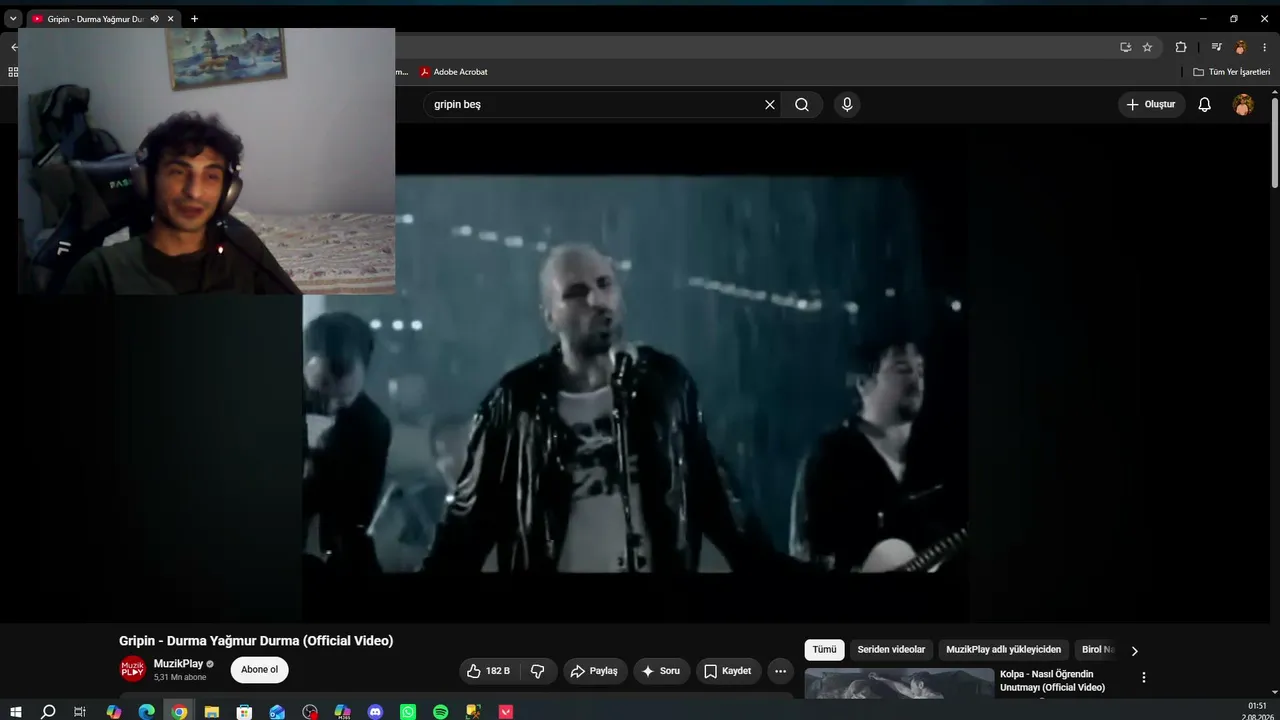Open WhatsApp from the taskbar
The width and height of the screenshot is (1280, 720).
click(x=408, y=712)
